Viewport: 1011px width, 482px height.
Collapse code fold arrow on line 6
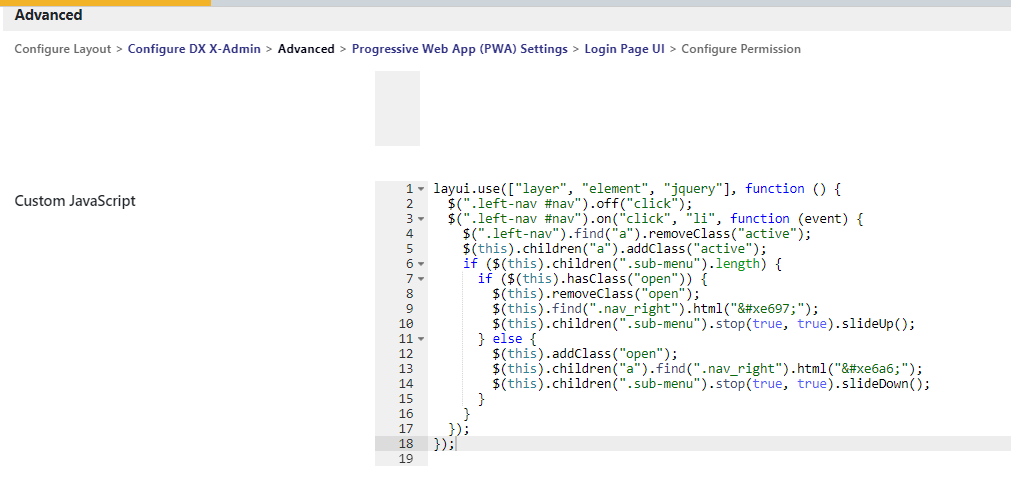pos(421,264)
